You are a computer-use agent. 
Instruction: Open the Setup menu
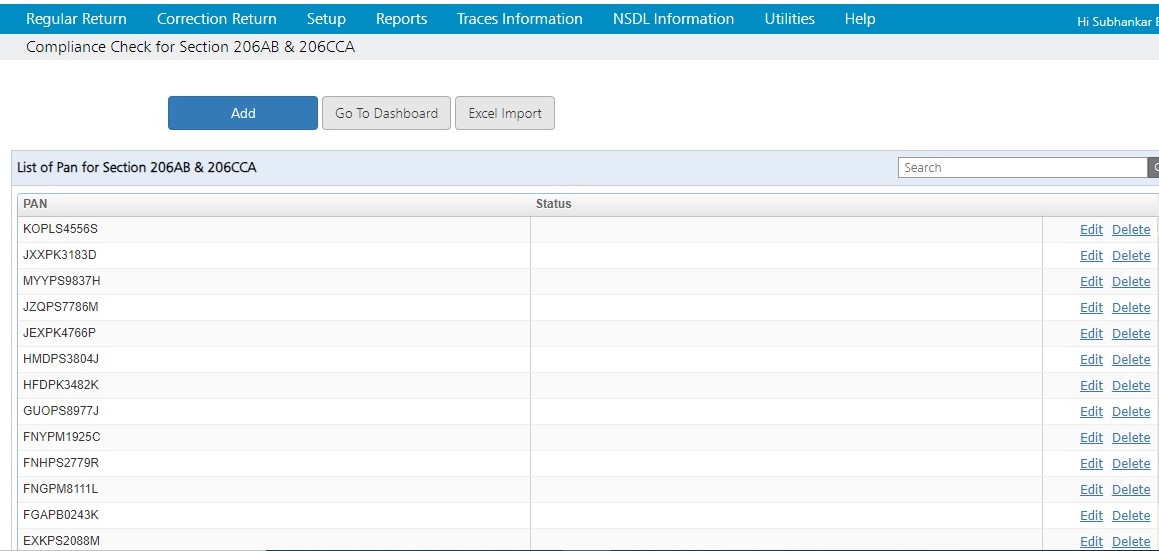click(x=326, y=19)
